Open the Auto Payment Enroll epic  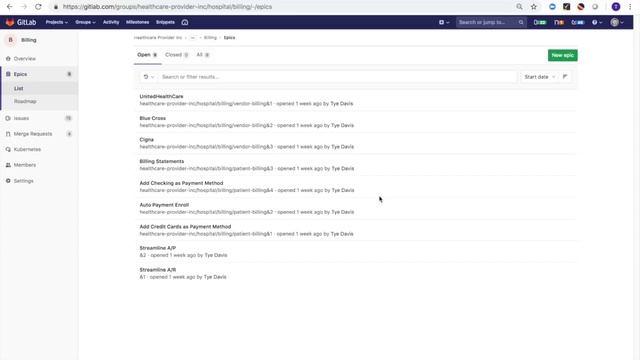tap(164, 205)
